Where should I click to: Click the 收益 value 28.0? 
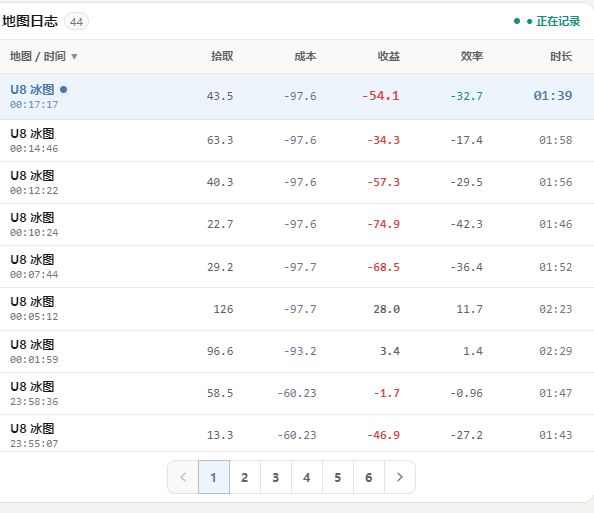tap(386, 309)
